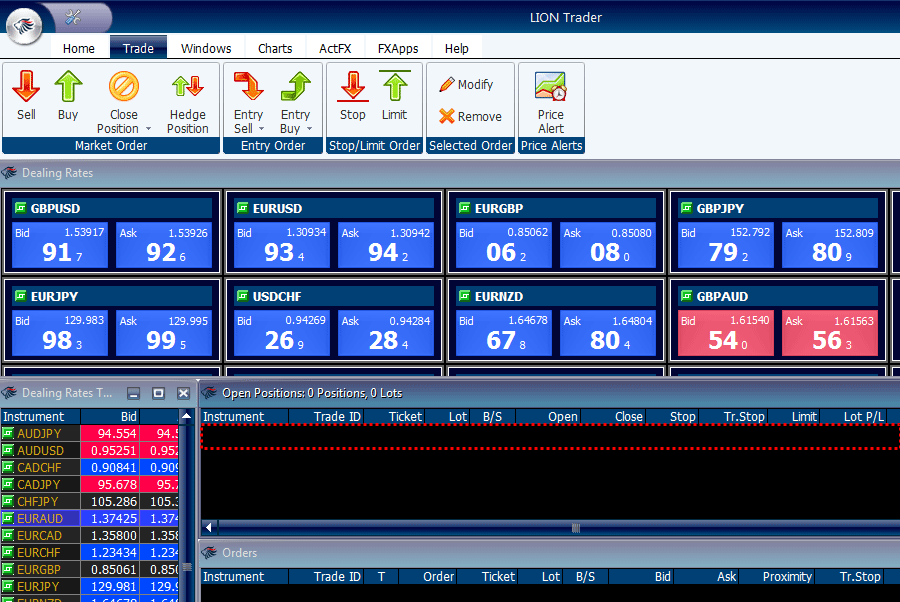Click the Modify selected order button
Screen dimensions: 900x602
pos(466,84)
